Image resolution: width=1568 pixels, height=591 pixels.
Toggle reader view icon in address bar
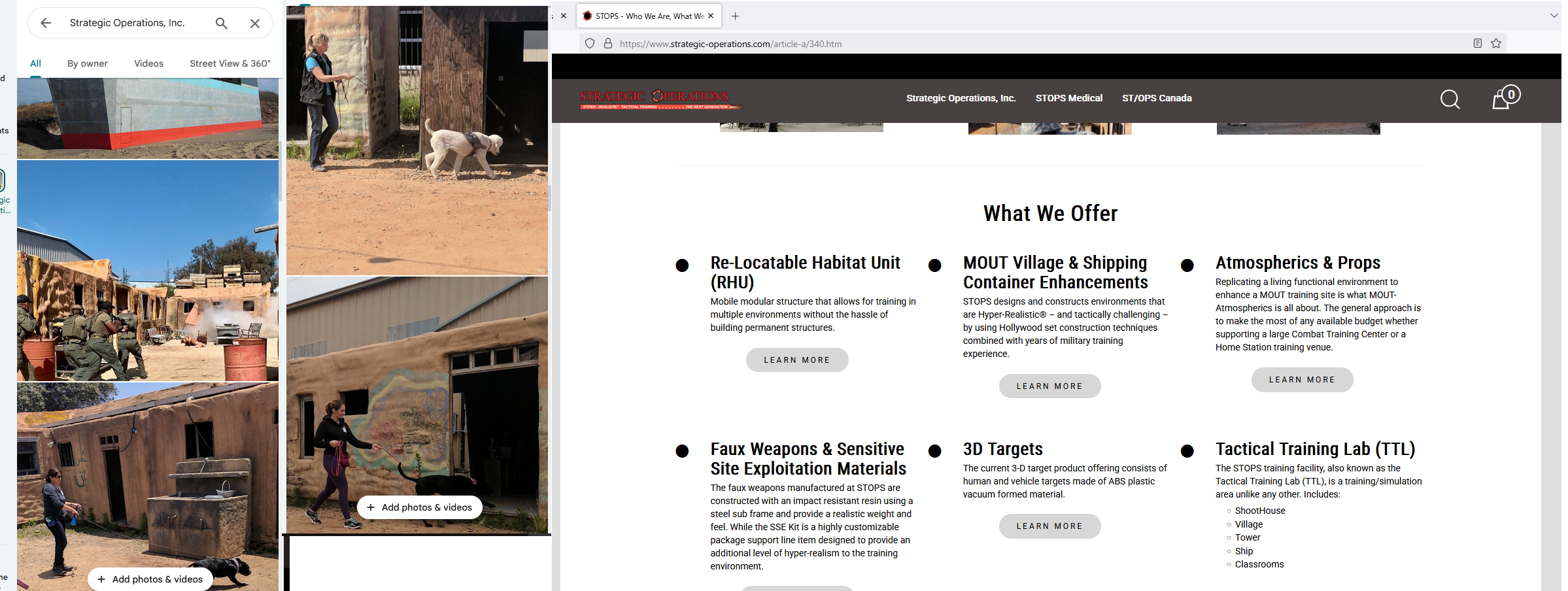(x=1477, y=44)
